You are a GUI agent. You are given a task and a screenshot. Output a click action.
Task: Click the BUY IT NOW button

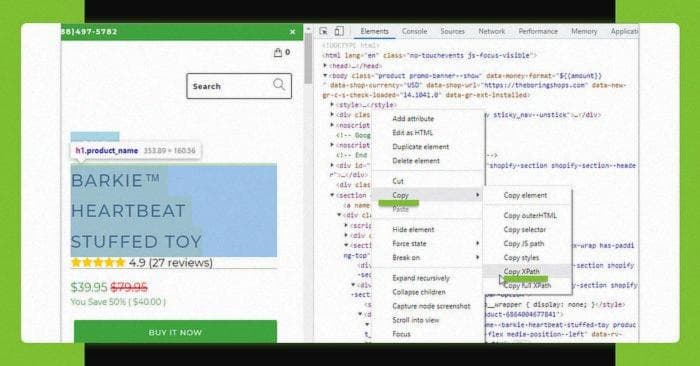pyautogui.click(x=175, y=332)
